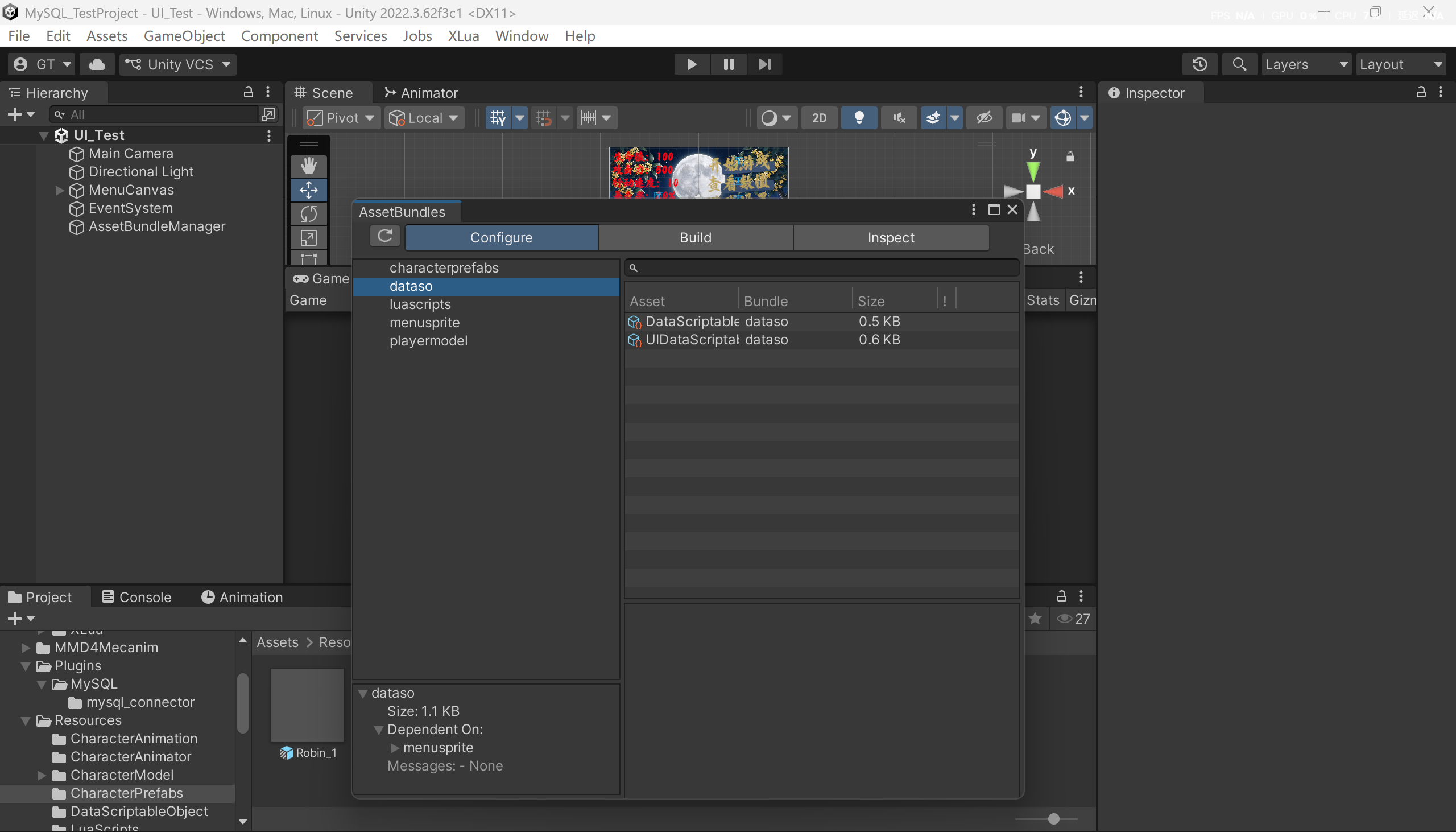Expand MenuCanvas in Hierarchy
The height and width of the screenshot is (832, 1456).
point(59,190)
